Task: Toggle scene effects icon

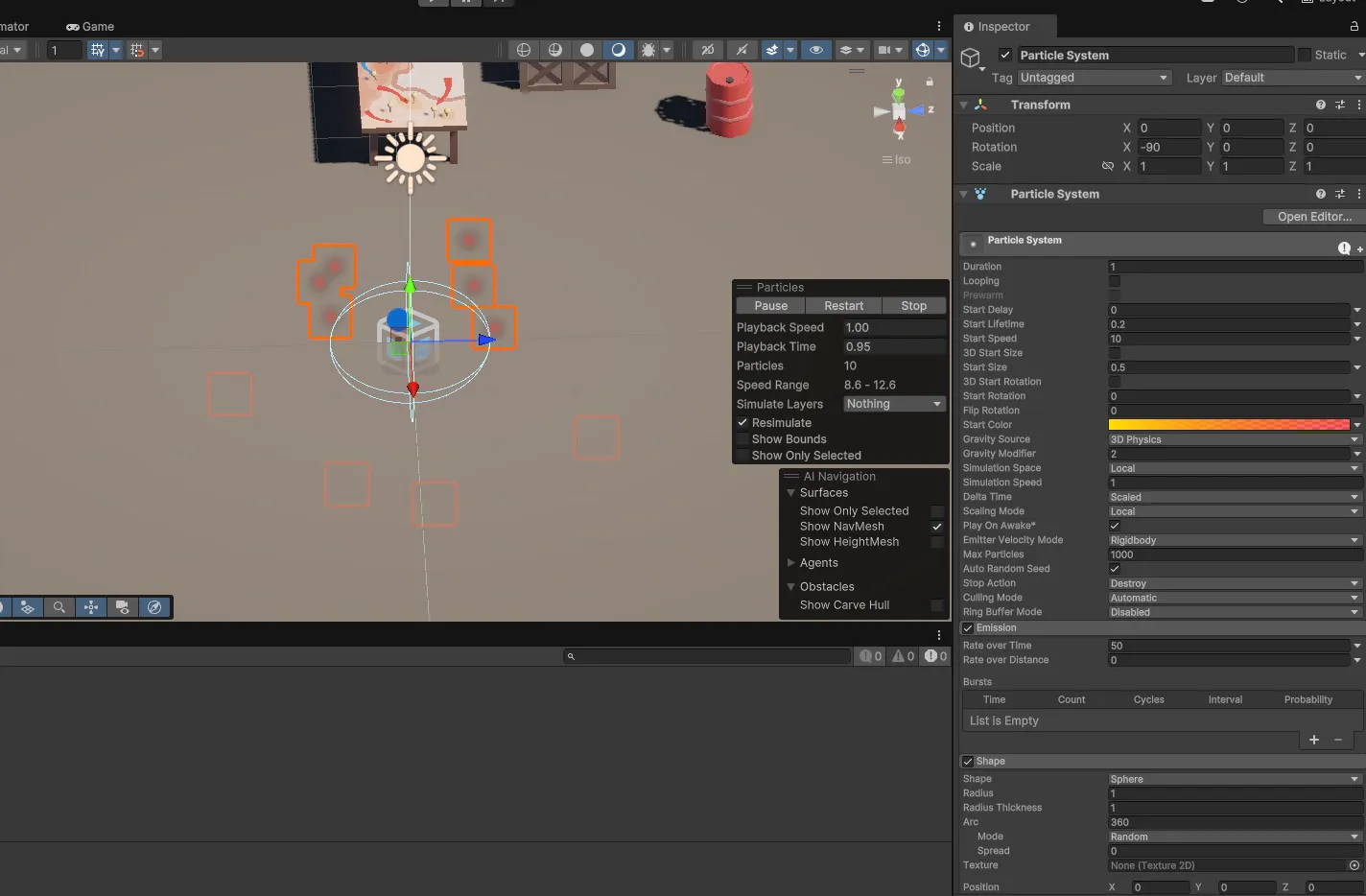Action: click(x=771, y=50)
